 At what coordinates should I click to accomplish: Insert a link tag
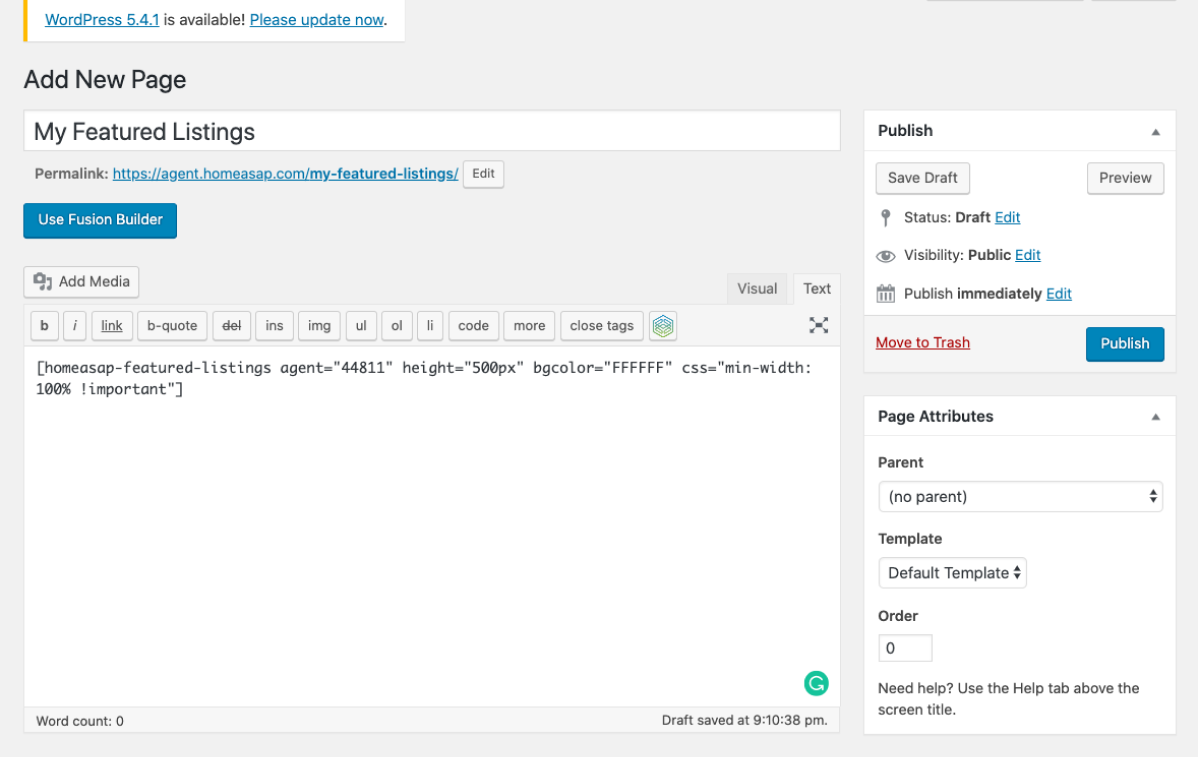112,325
